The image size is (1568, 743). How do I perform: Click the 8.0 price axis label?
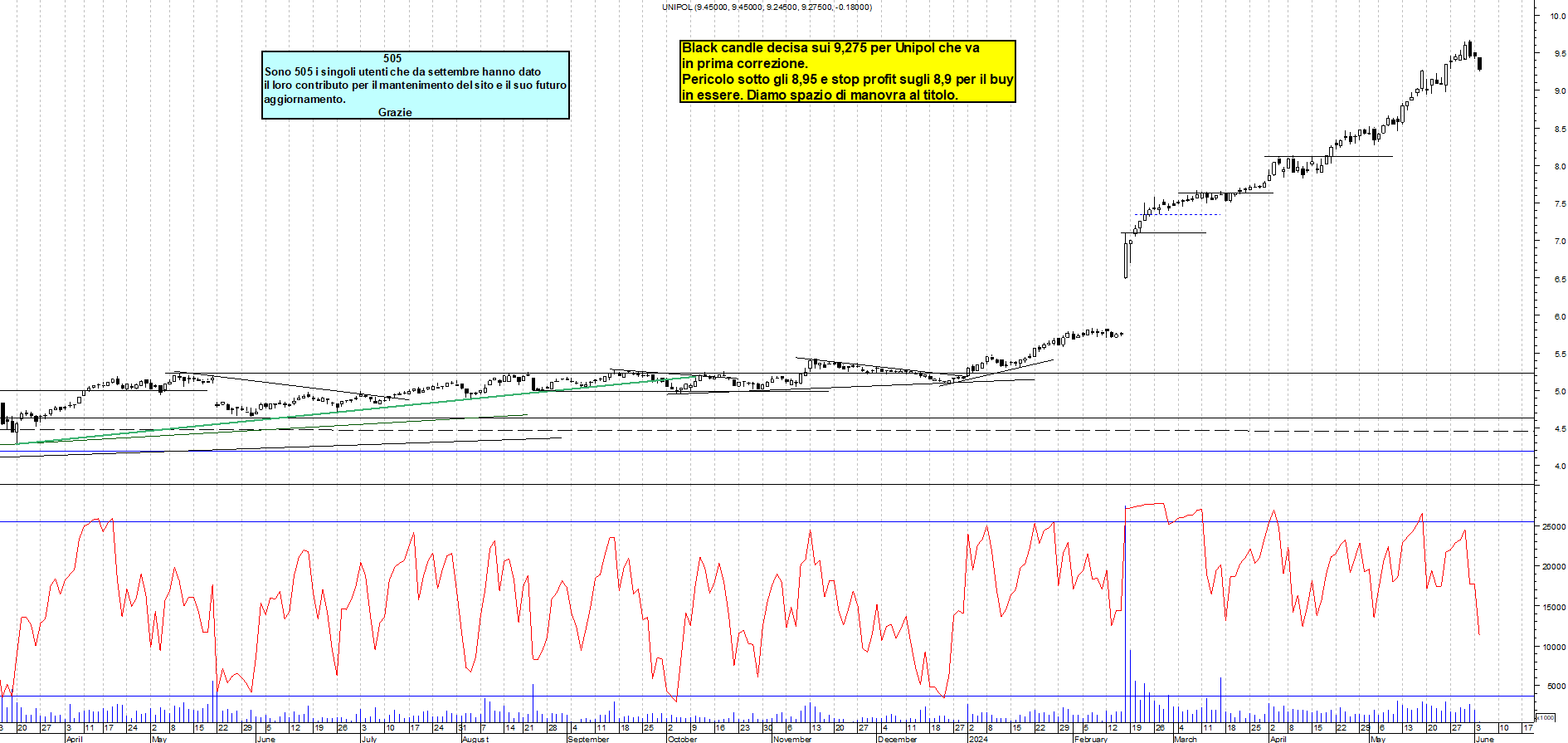click(x=1560, y=166)
